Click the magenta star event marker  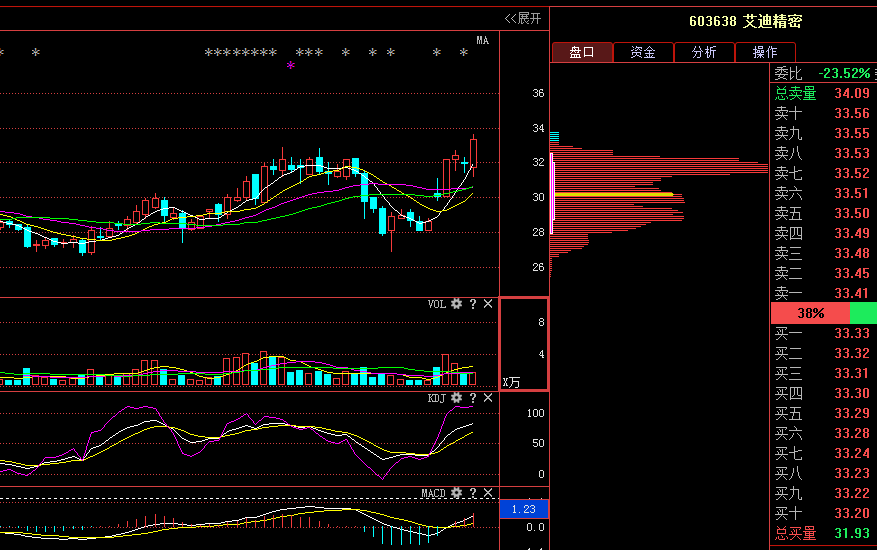pyautogui.click(x=291, y=66)
